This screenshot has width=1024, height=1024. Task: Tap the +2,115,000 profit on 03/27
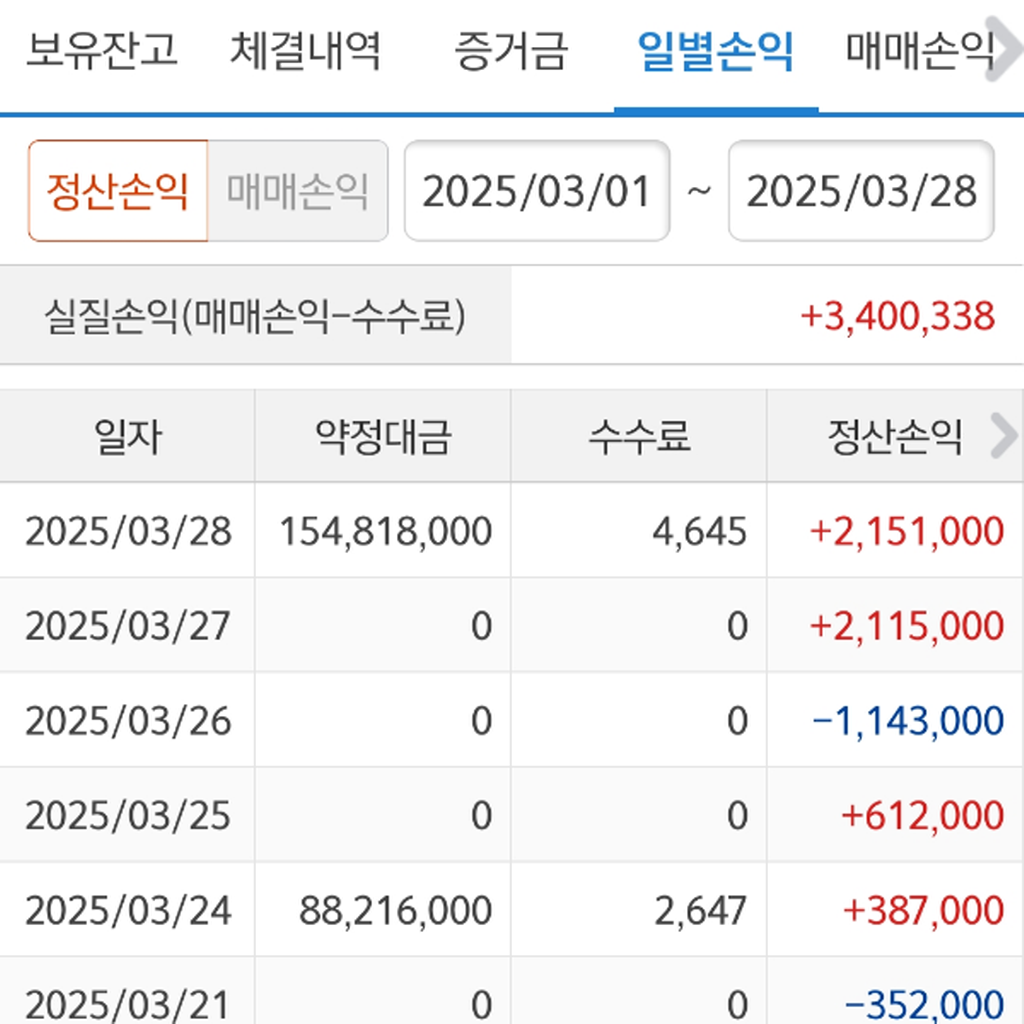tap(906, 626)
